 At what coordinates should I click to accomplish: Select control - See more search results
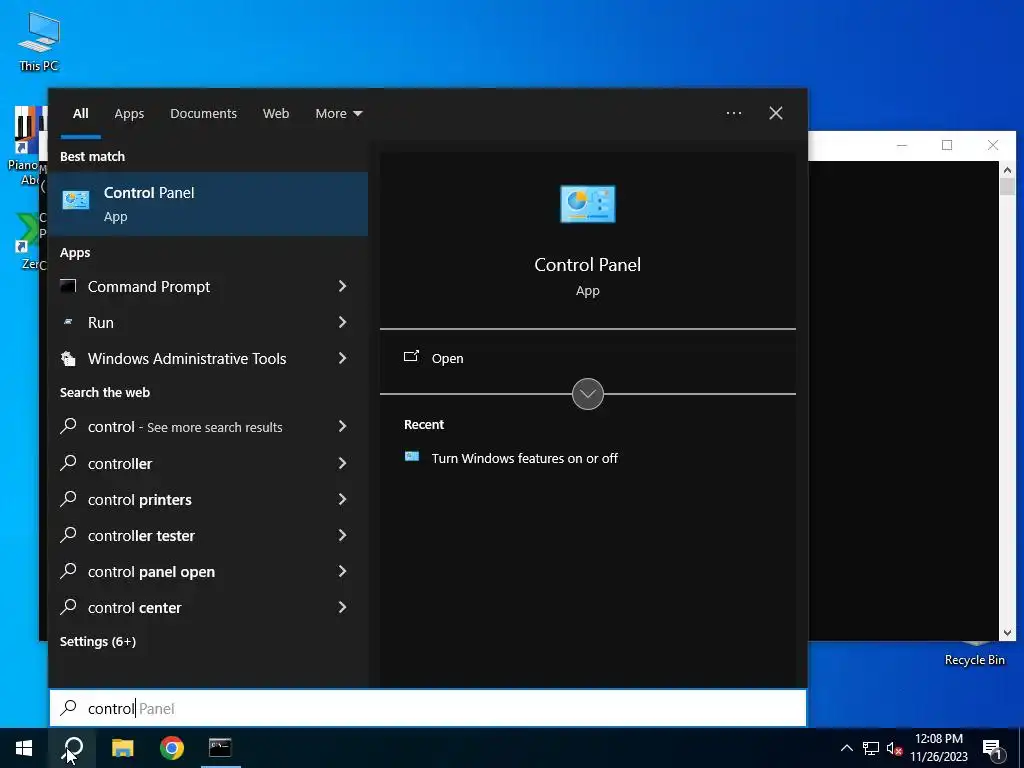pos(191,427)
